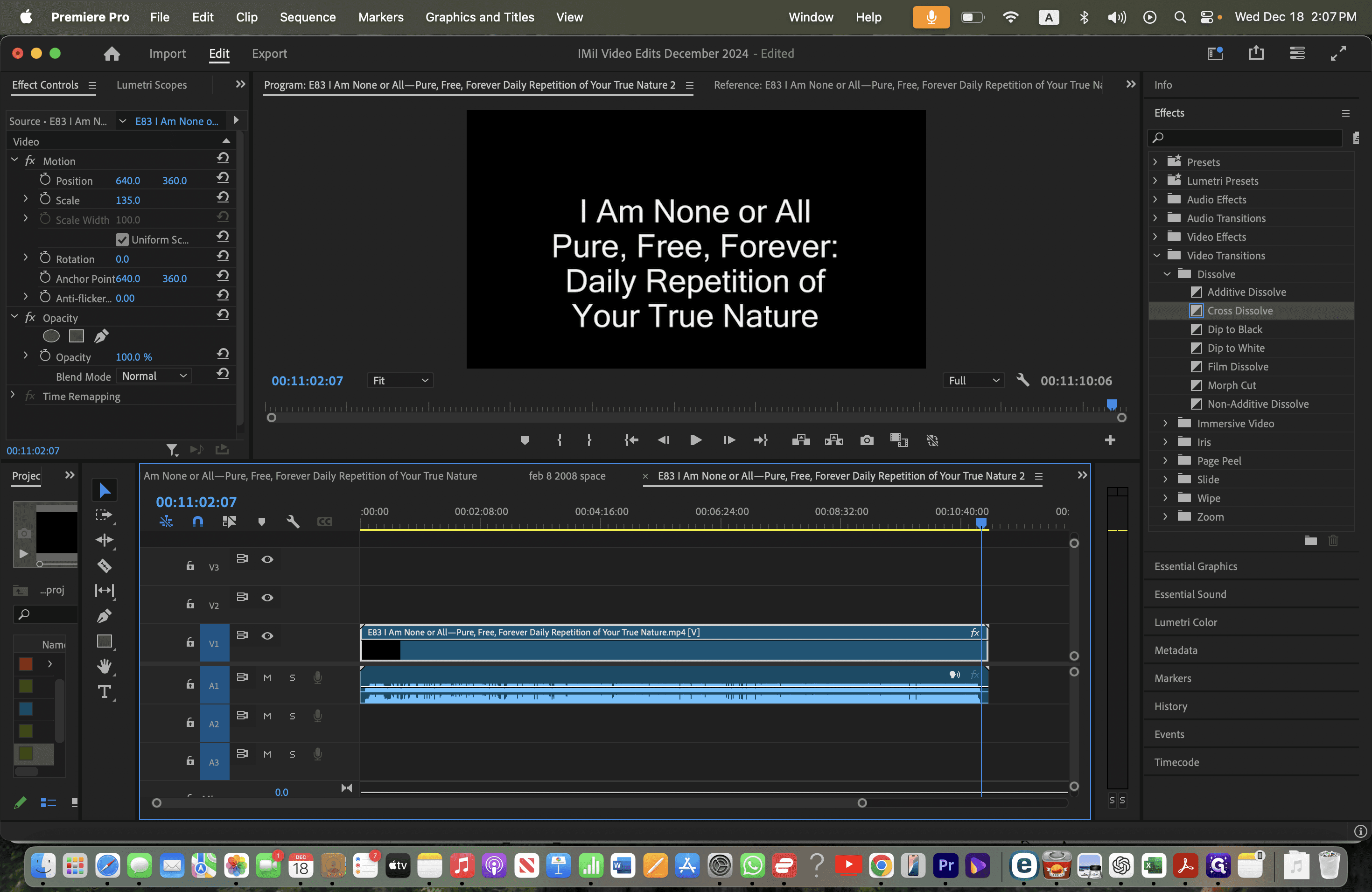
Task: Click Export Frame camera icon
Action: click(867, 440)
